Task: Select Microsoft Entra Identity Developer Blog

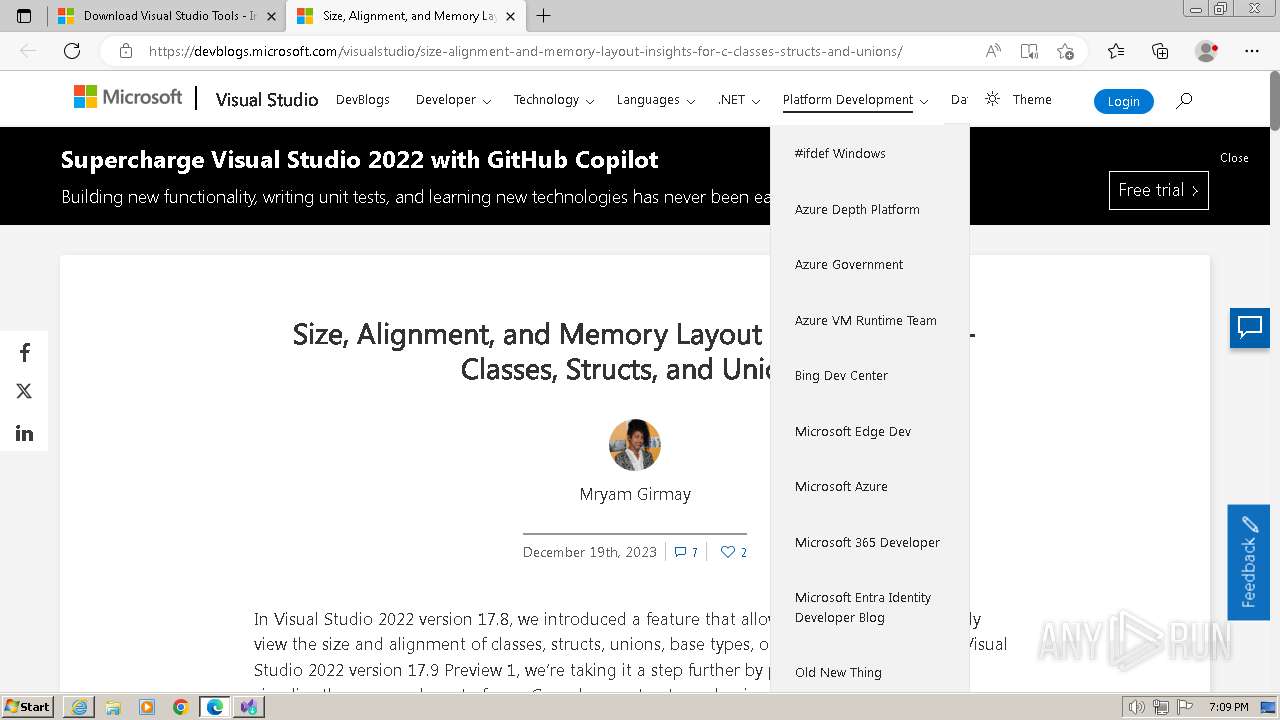Action: 870,607
